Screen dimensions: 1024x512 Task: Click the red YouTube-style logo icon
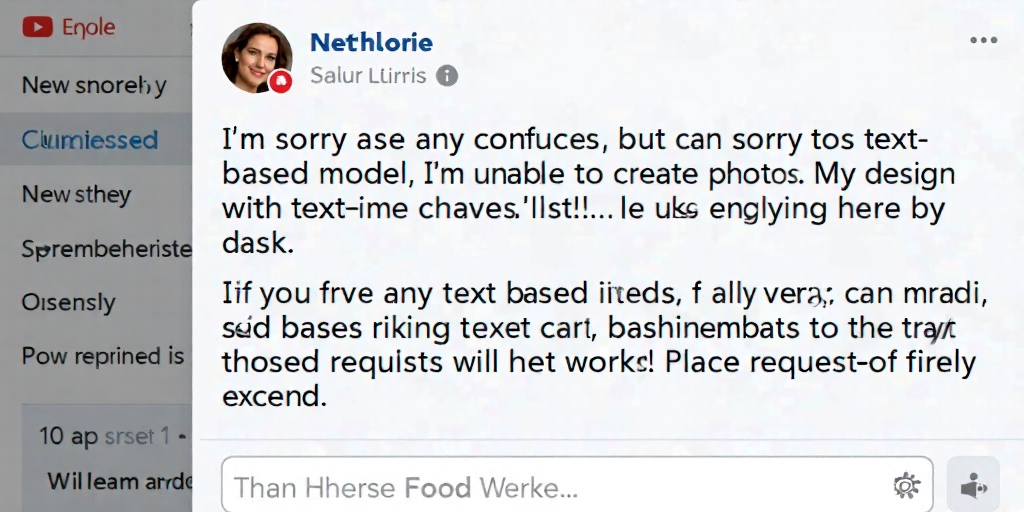coord(37,27)
